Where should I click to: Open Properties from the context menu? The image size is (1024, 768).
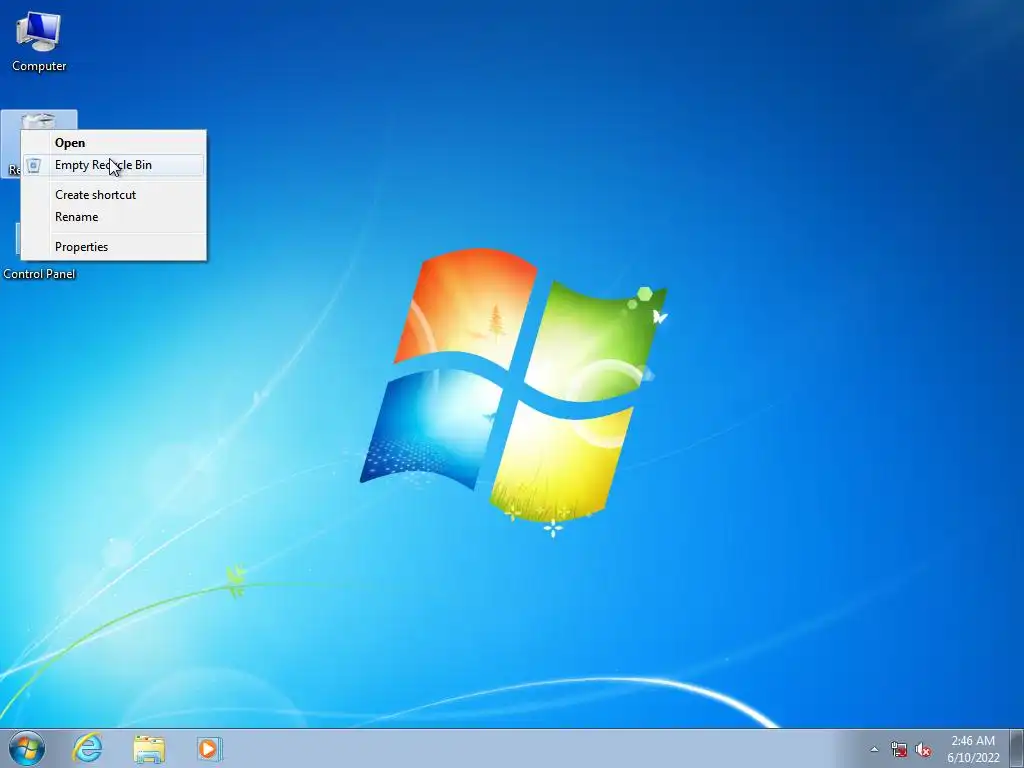[114, 247]
